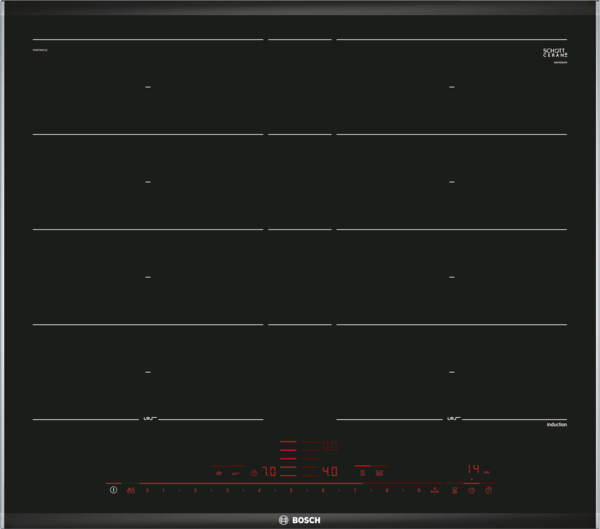Toggle the left FlexInduction zone link symbol
Viewport: 600px width, 529px height.
point(150,418)
